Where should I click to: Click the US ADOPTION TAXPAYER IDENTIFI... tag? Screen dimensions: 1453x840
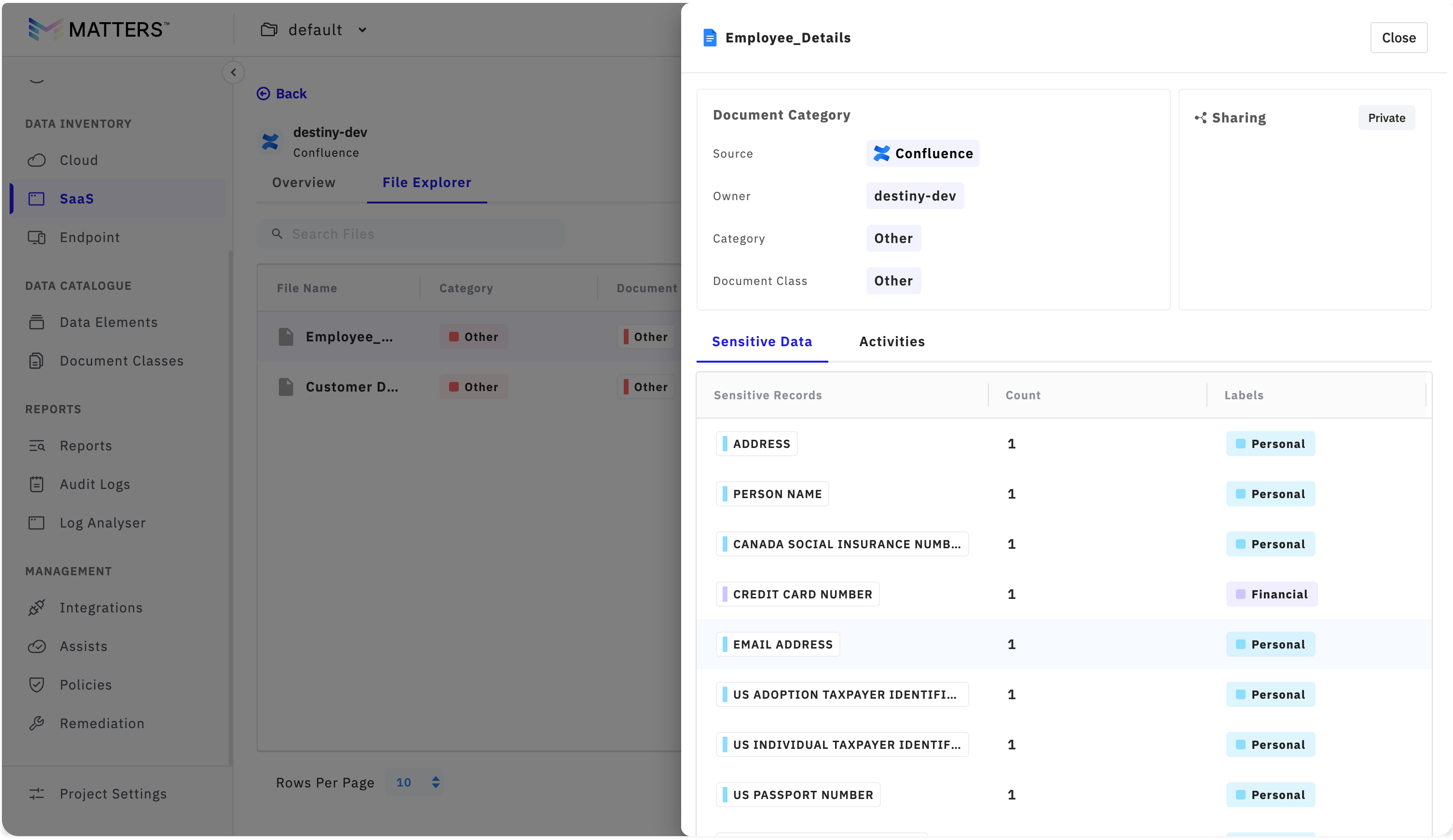click(842, 694)
